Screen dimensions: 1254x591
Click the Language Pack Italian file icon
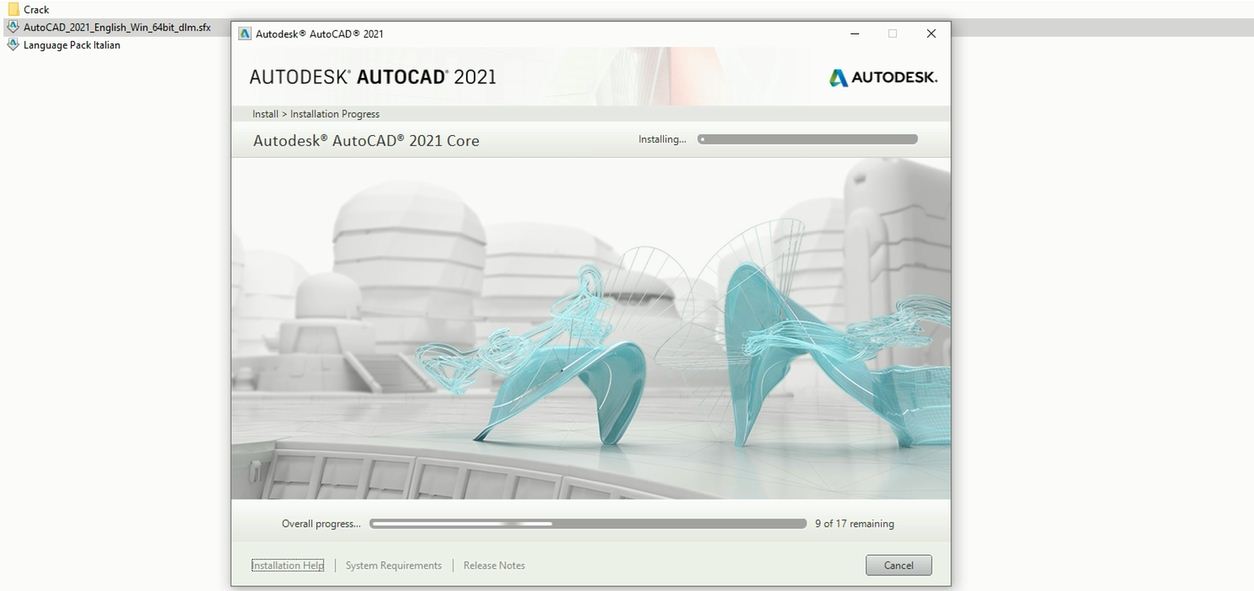pyautogui.click(x=13, y=45)
